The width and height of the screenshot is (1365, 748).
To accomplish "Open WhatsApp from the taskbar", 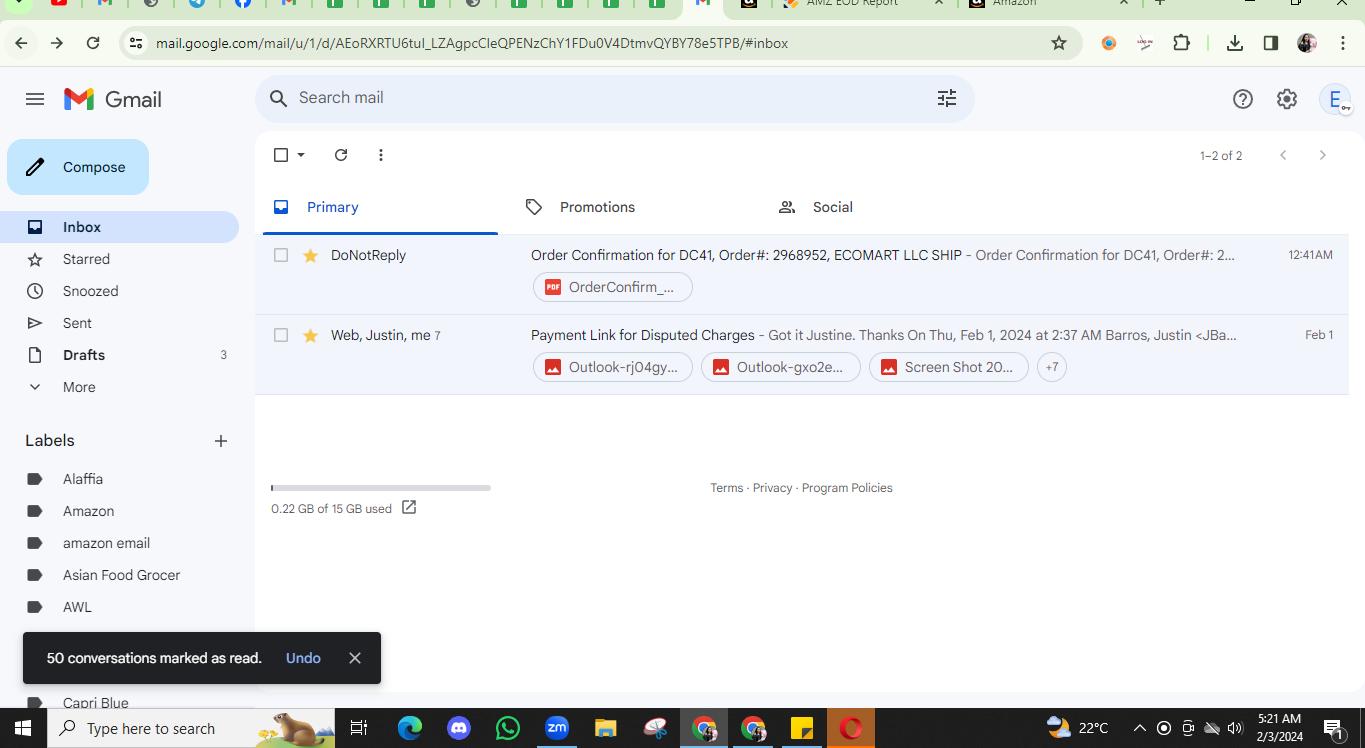I will click(x=508, y=728).
